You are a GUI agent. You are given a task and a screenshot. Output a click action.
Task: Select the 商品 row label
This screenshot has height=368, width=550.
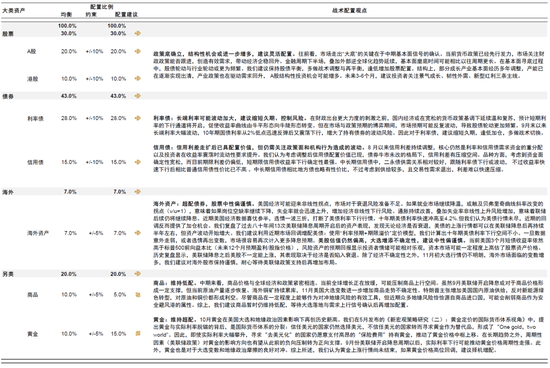click(x=33, y=295)
